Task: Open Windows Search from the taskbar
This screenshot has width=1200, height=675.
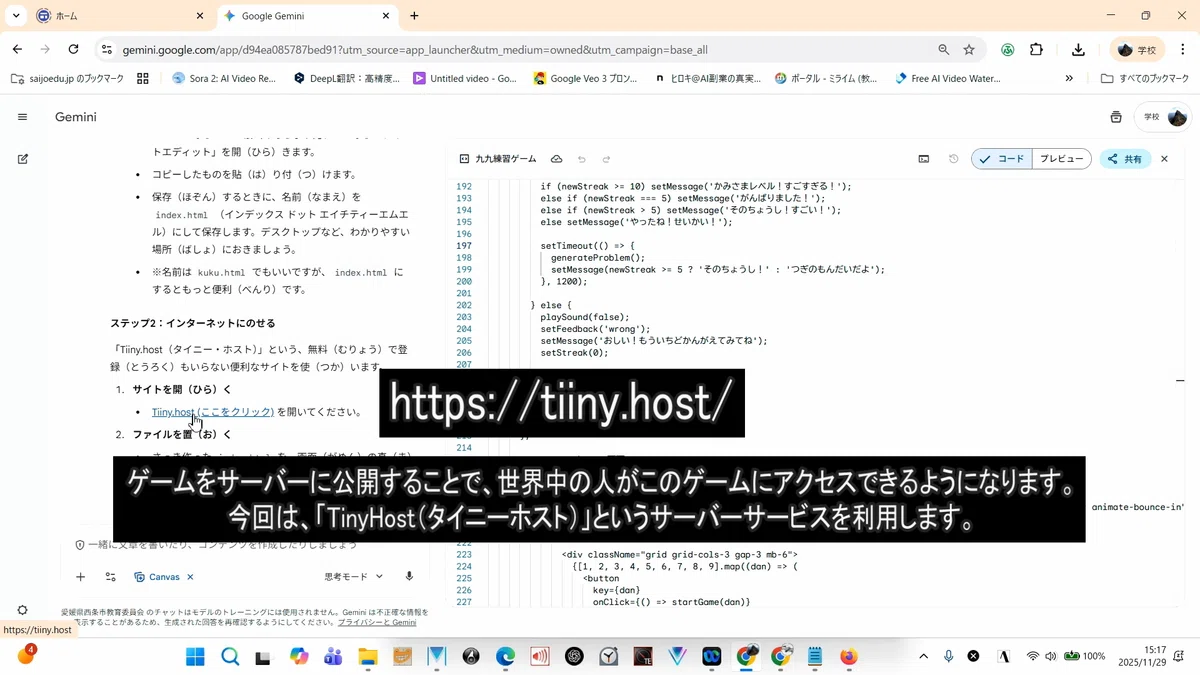Action: (230, 656)
